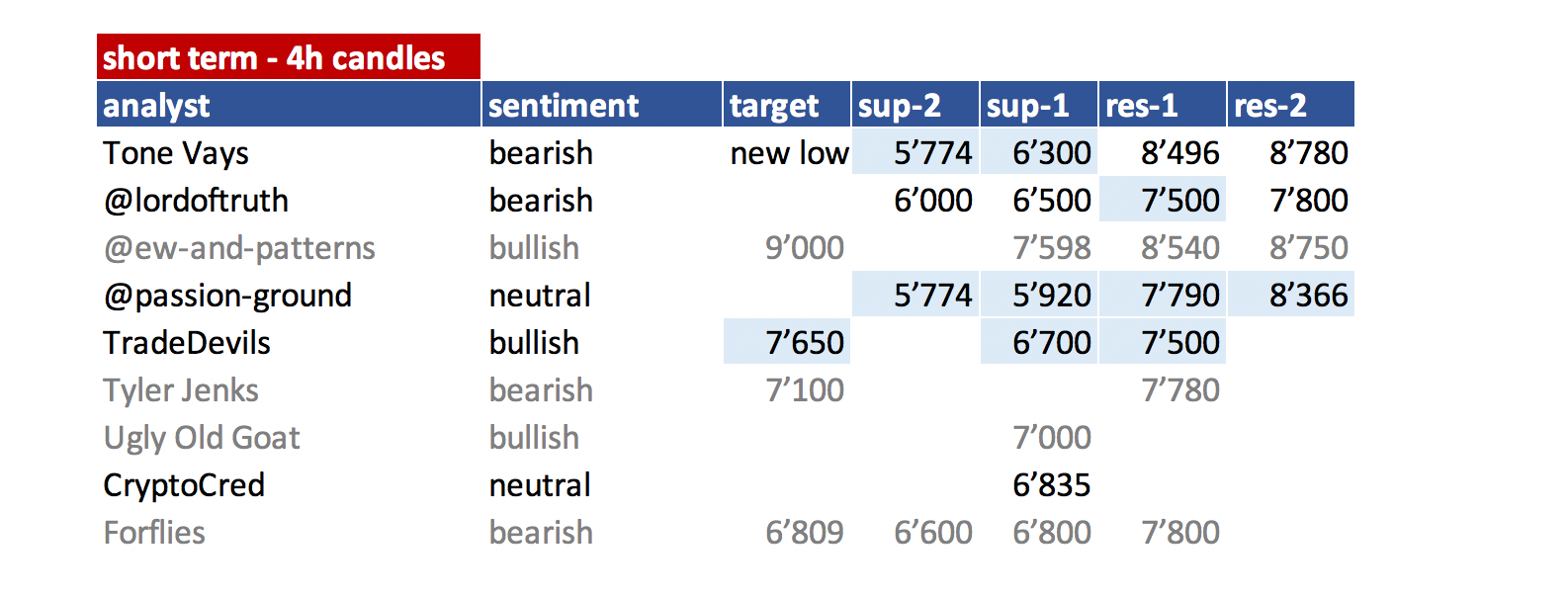Open the @ew-and-patterns analyst entry
This screenshot has height=597, width=1568.
click(239, 248)
